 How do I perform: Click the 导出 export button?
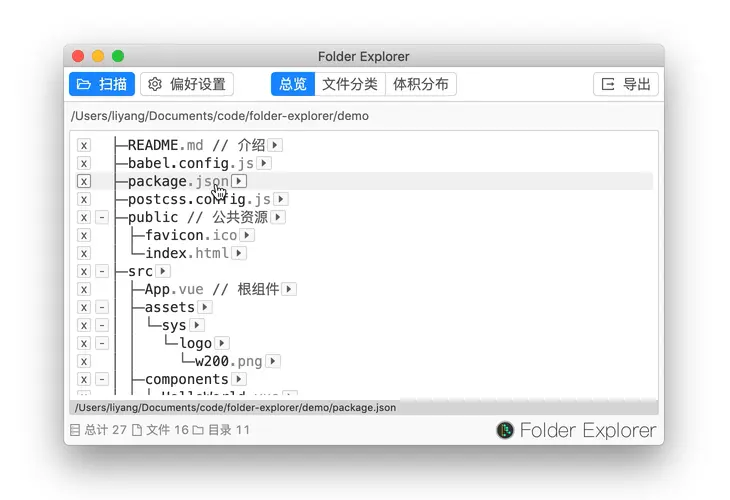click(626, 84)
